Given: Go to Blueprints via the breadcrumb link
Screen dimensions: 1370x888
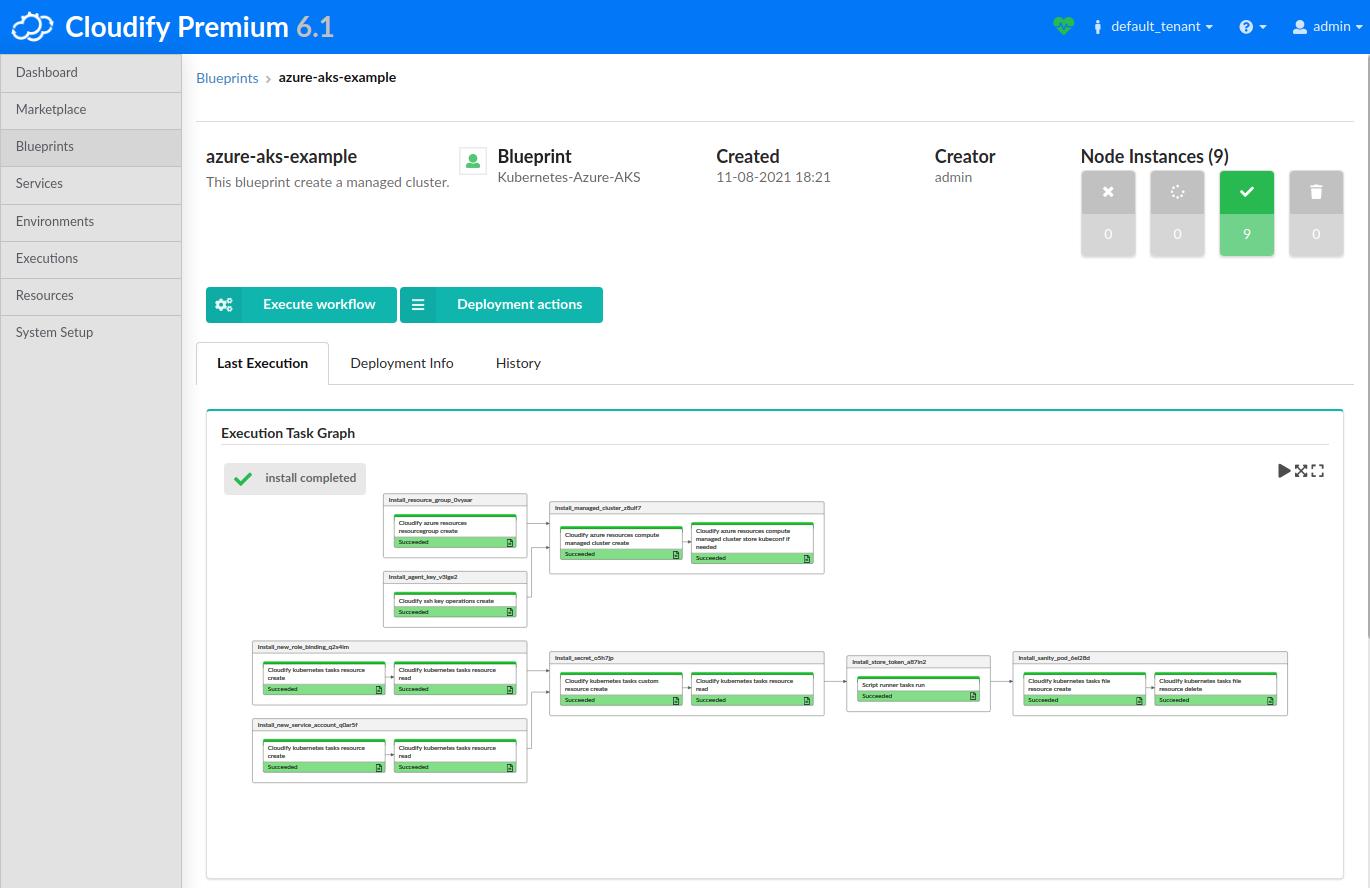Looking at the screenshot, I should (x=227, y=77).
